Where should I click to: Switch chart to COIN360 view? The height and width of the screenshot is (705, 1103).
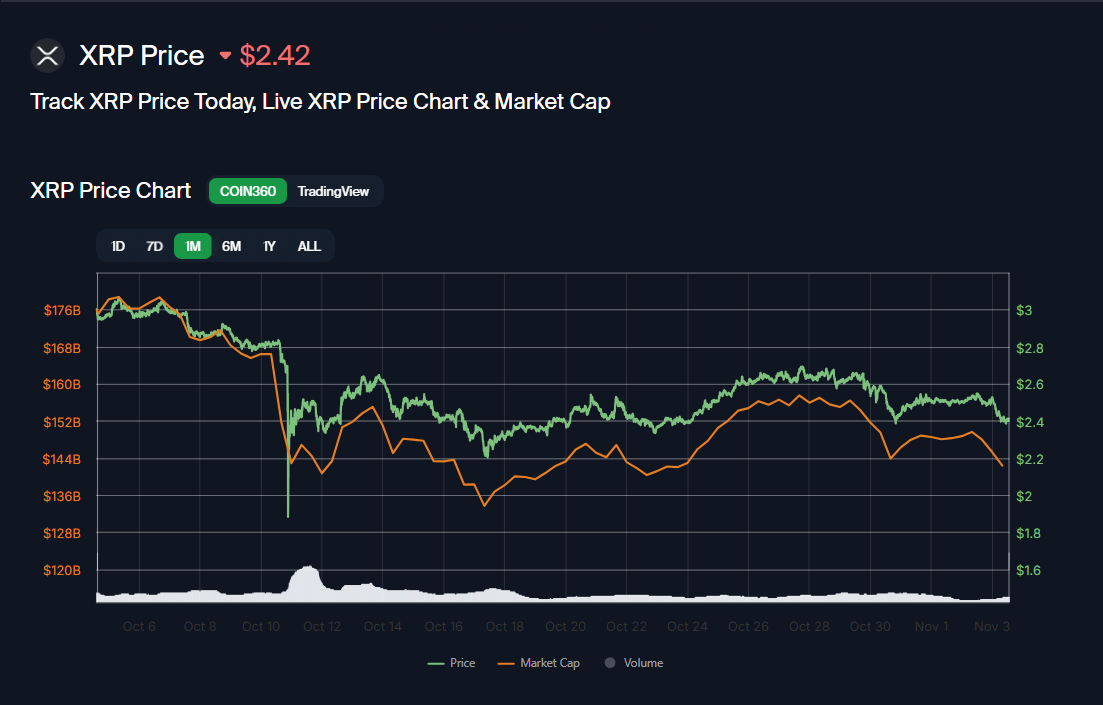coord(248,191)
